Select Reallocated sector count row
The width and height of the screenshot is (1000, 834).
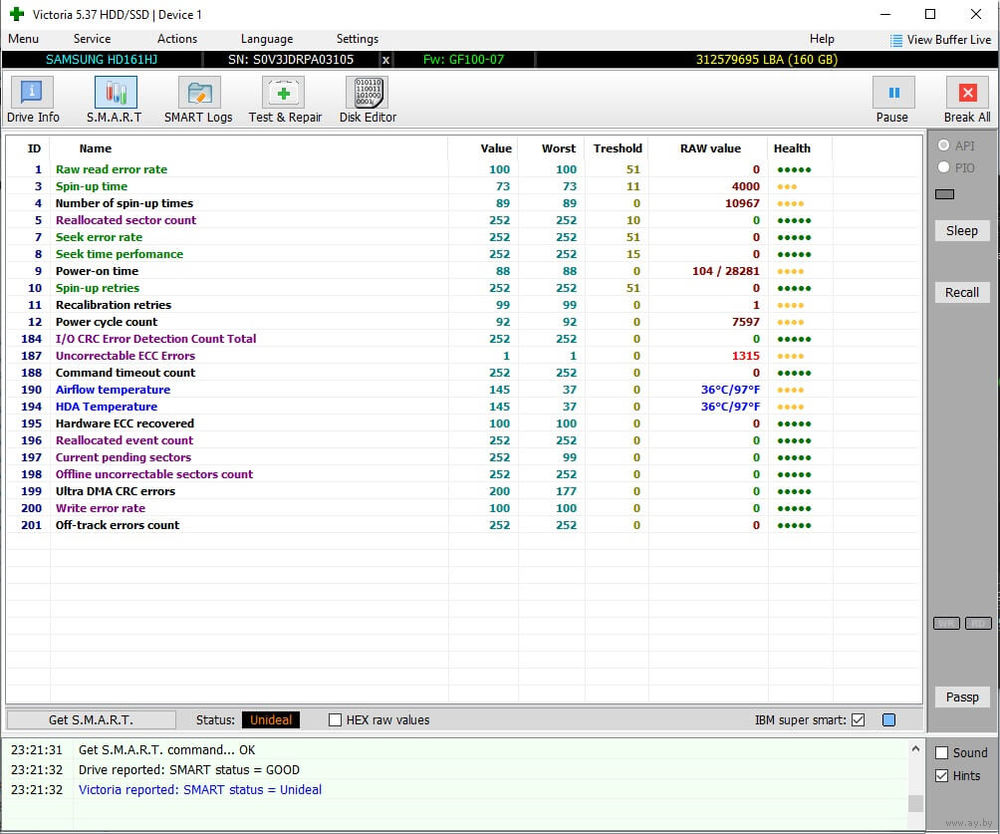click(x=464, y=220)
